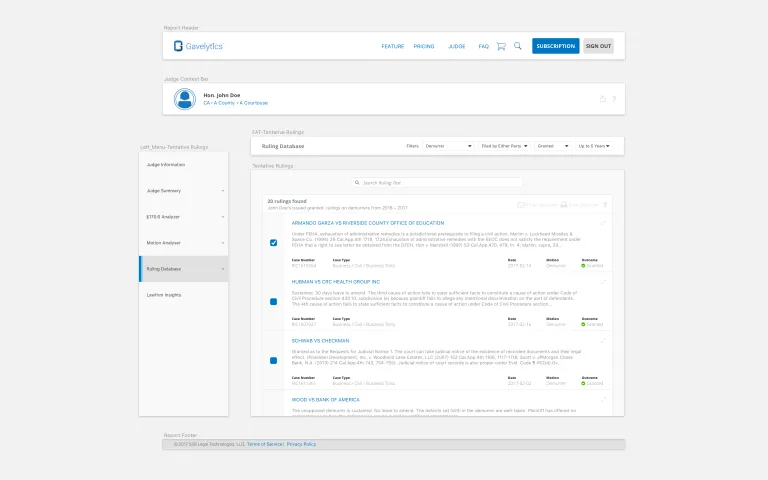Open the shopping cart
The image size is (768, 480).
[501, 46]
